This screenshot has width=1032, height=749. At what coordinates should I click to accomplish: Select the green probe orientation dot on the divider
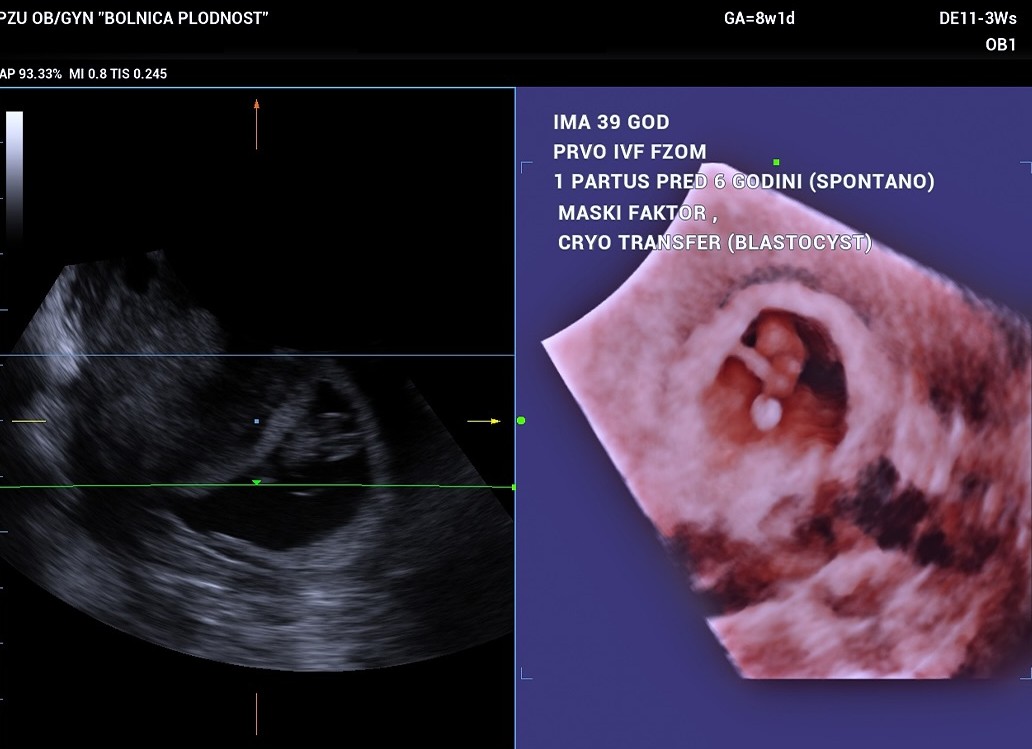click(x=520, y=420)
